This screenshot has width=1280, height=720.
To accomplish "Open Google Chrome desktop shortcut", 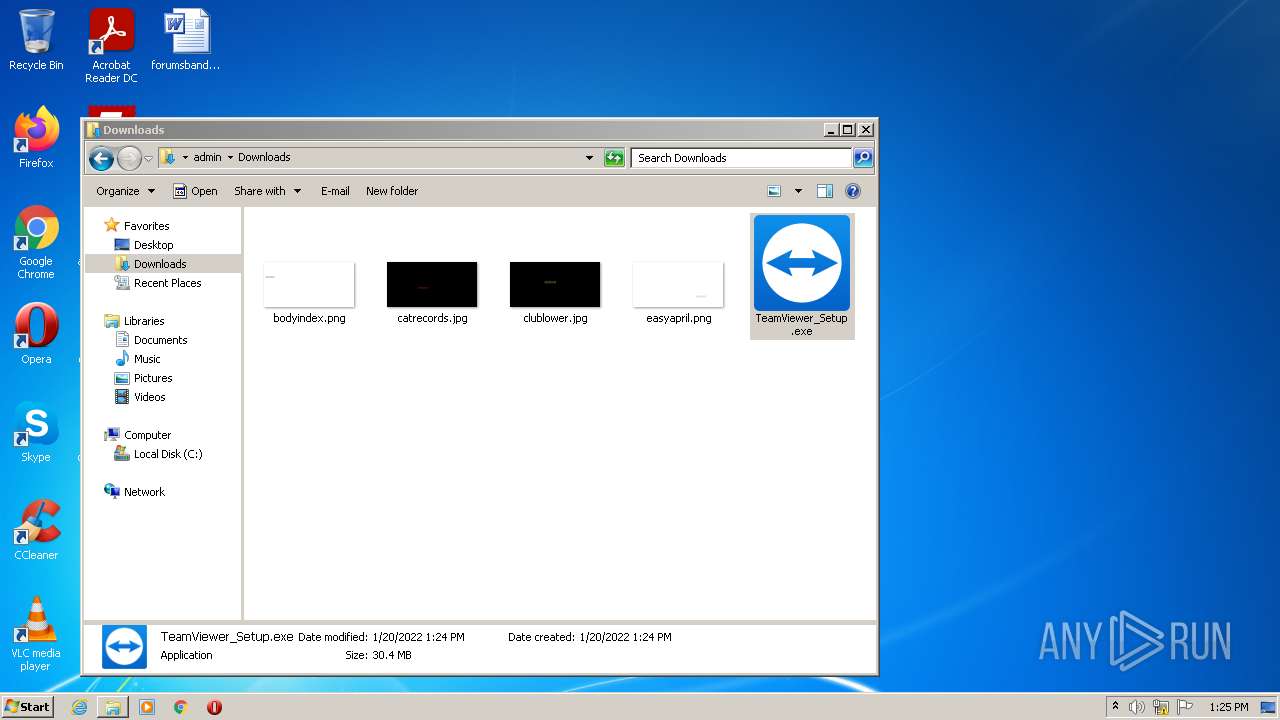I will tap(36, 242).
